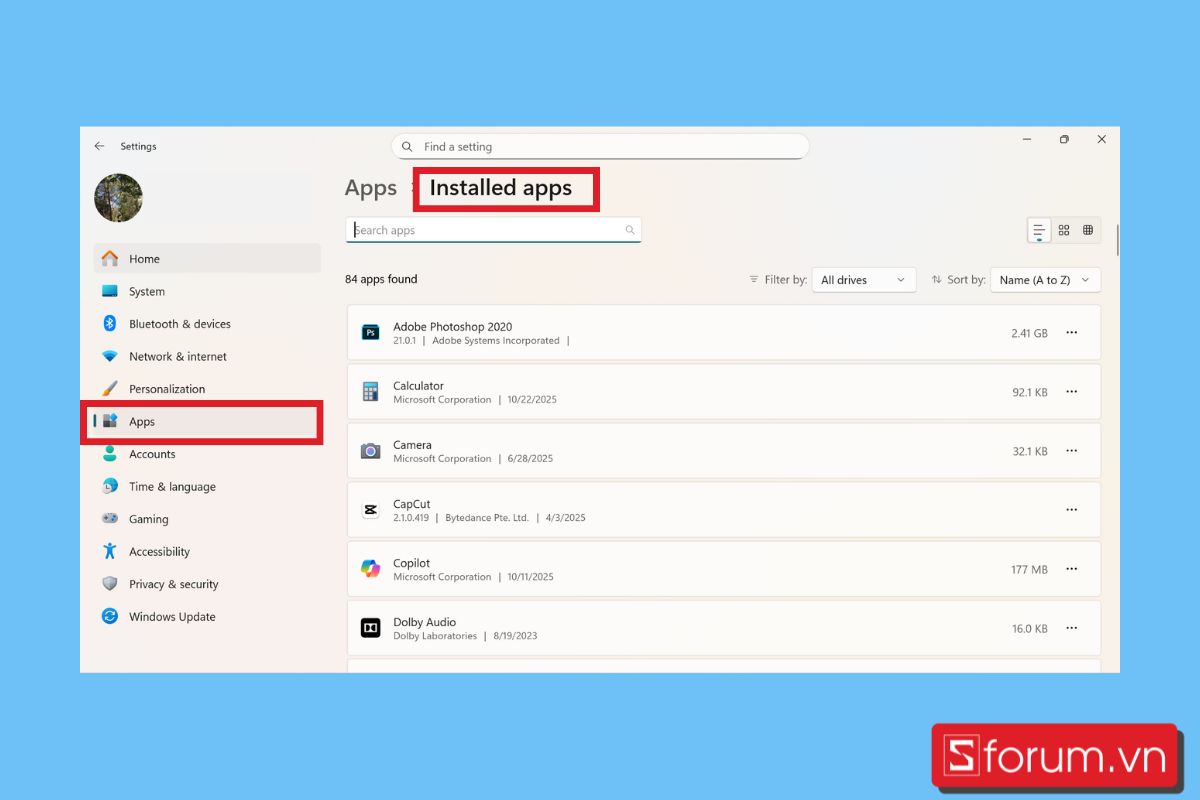1200x800 pixels.
Task: Open Accounts settings
Action: 207,454
